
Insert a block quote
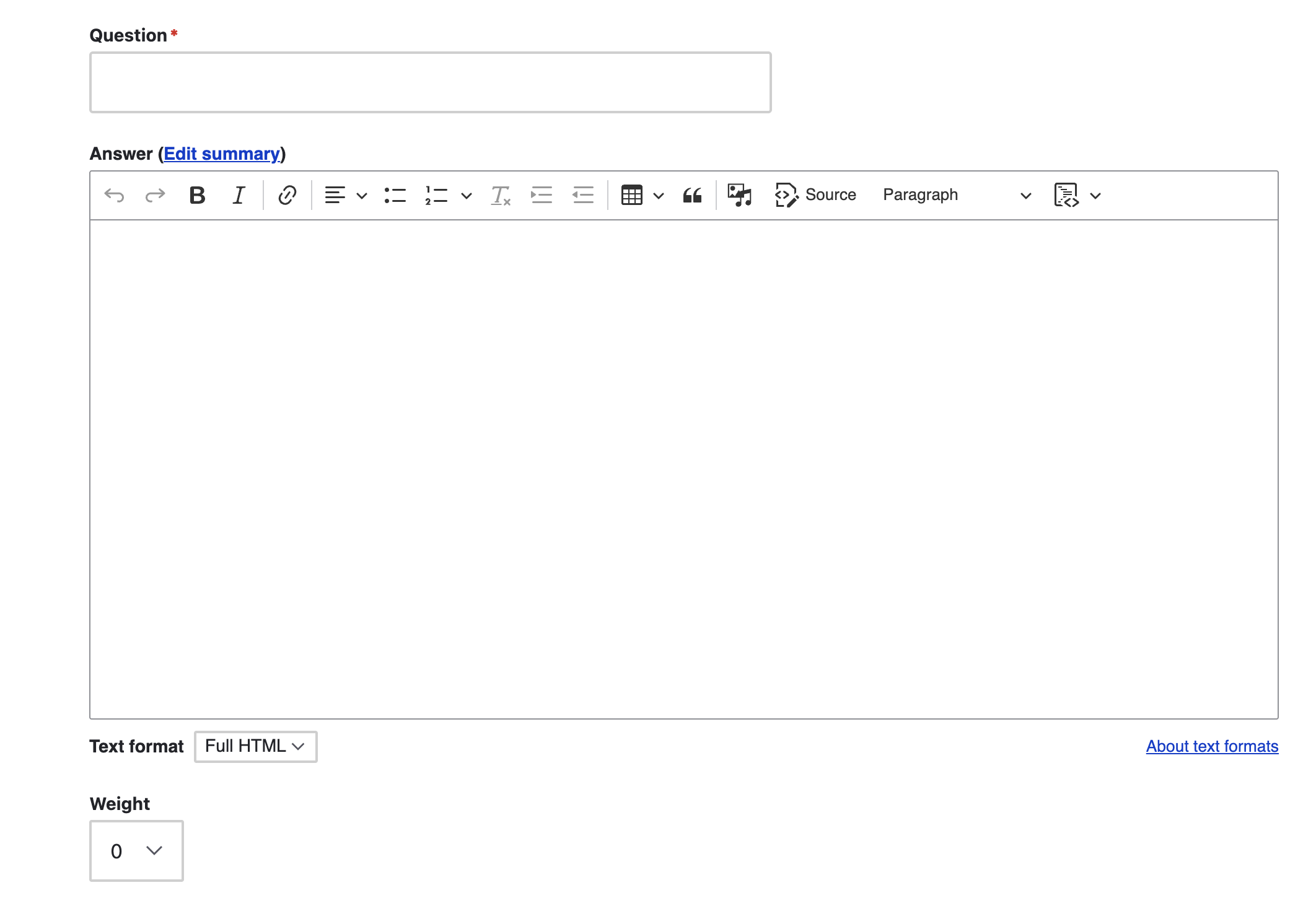point(693,195)
